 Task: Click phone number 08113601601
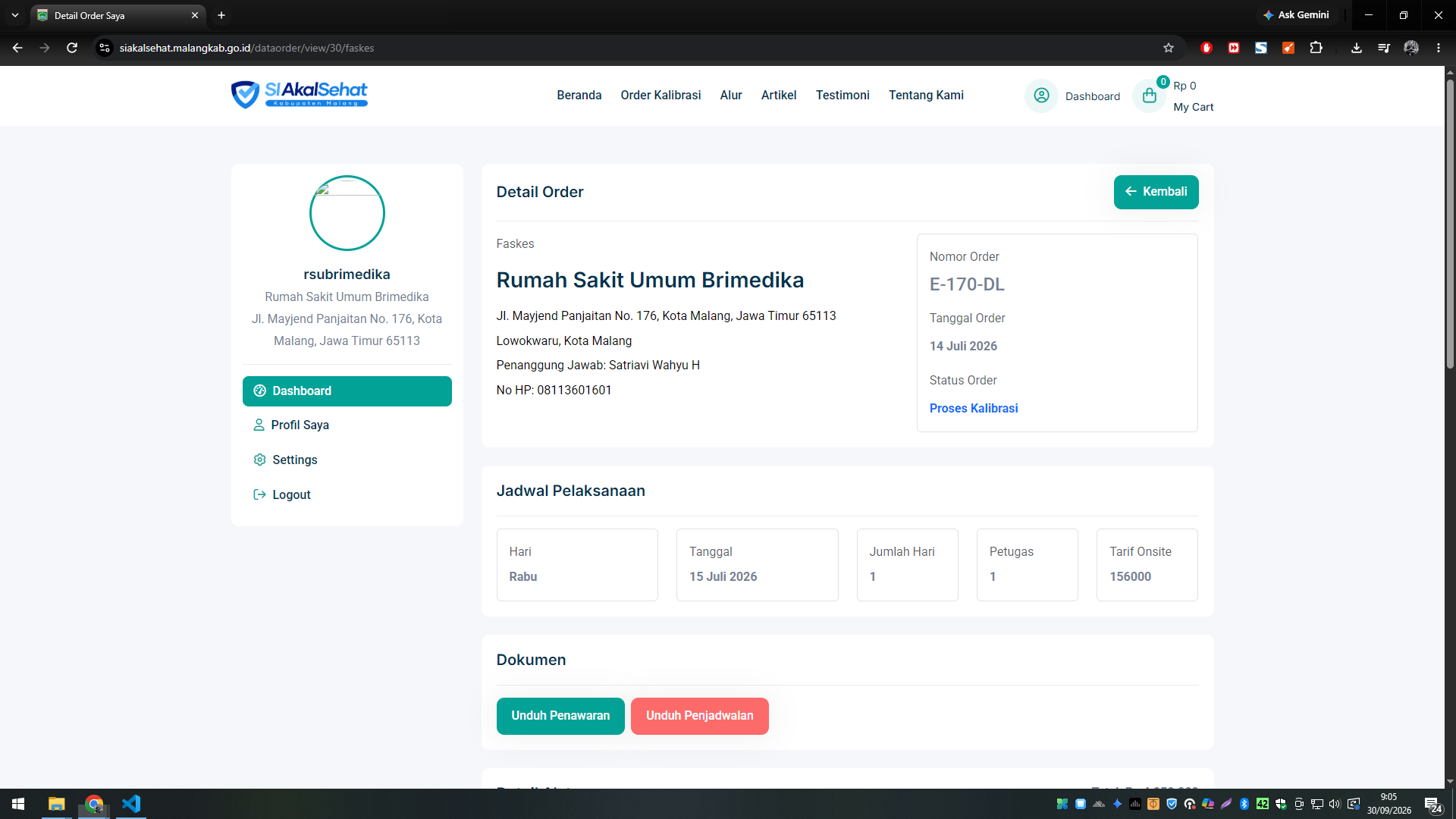pos(574,390)
